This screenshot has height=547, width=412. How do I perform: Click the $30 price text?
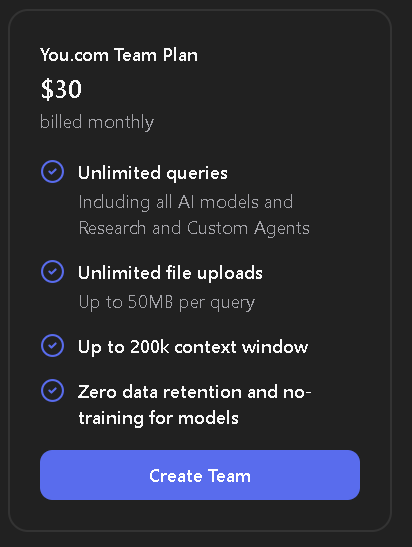[61, 89]
